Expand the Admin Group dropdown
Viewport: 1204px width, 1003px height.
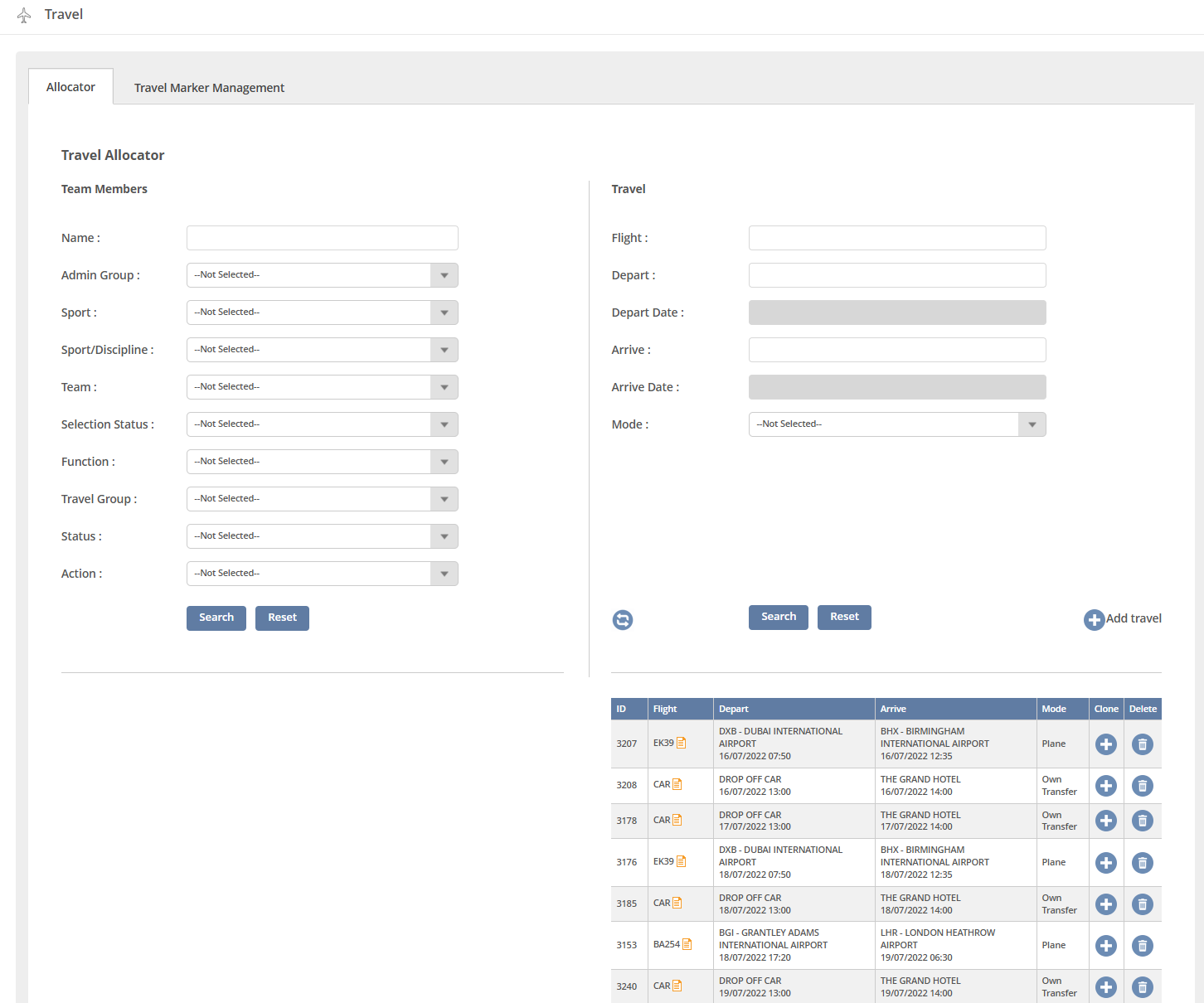(444, 275)
